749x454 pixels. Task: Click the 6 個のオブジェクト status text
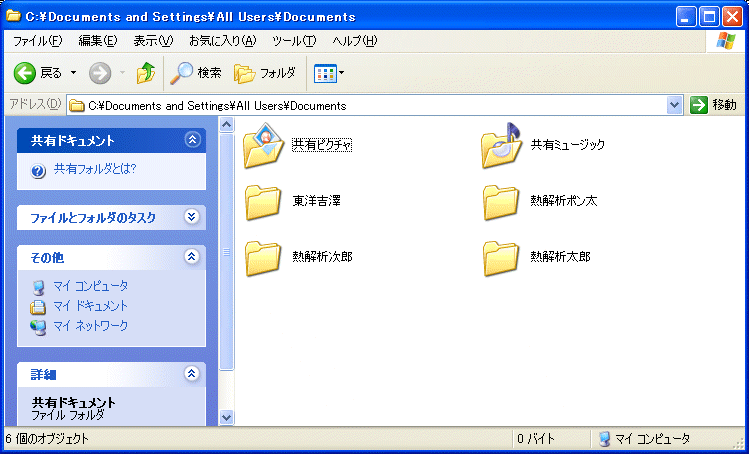point(47,439)
